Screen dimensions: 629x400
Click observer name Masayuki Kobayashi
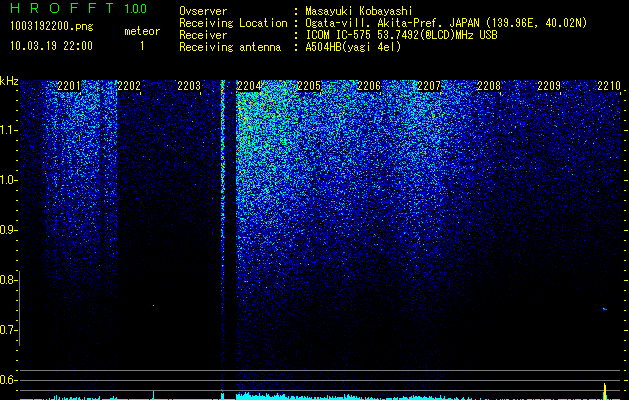(x=359, y=11)
